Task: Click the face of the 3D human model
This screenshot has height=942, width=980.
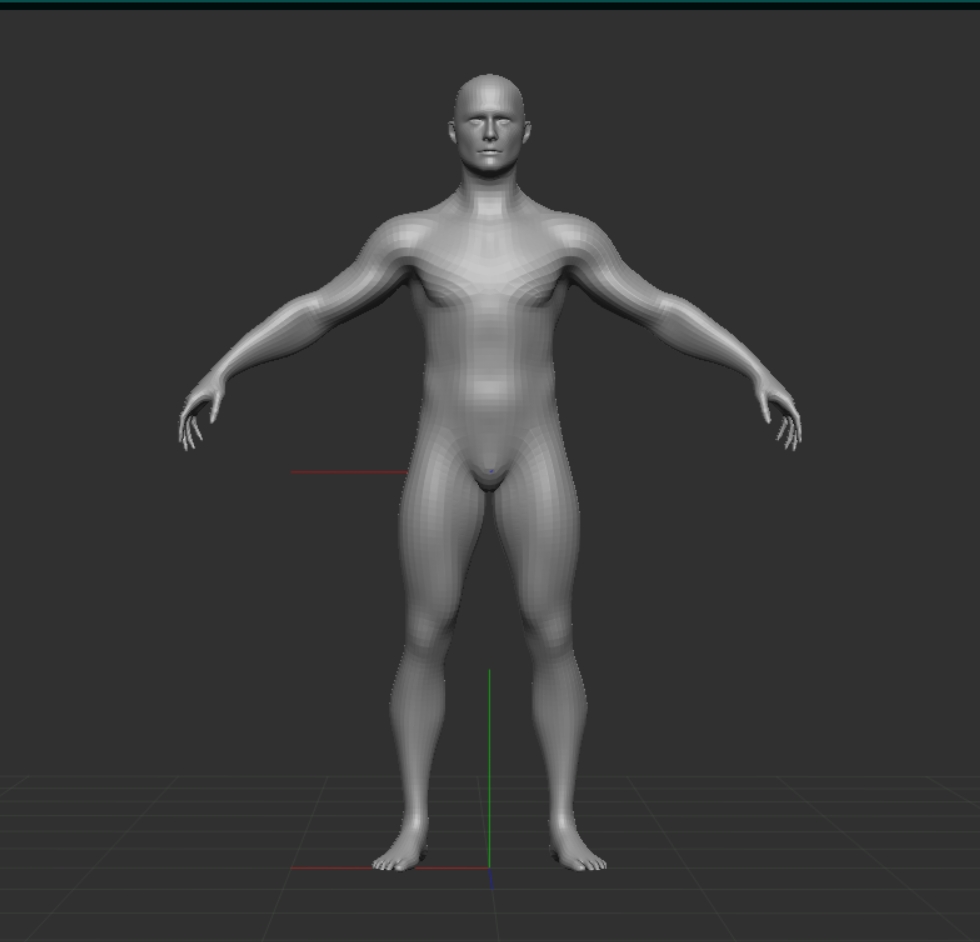Action: pos(489,134)
